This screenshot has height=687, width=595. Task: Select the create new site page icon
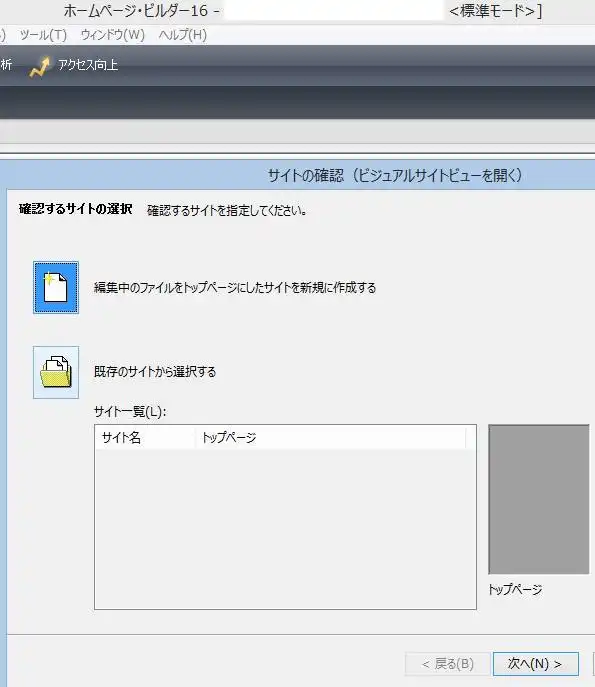click(x=56, y=287)
